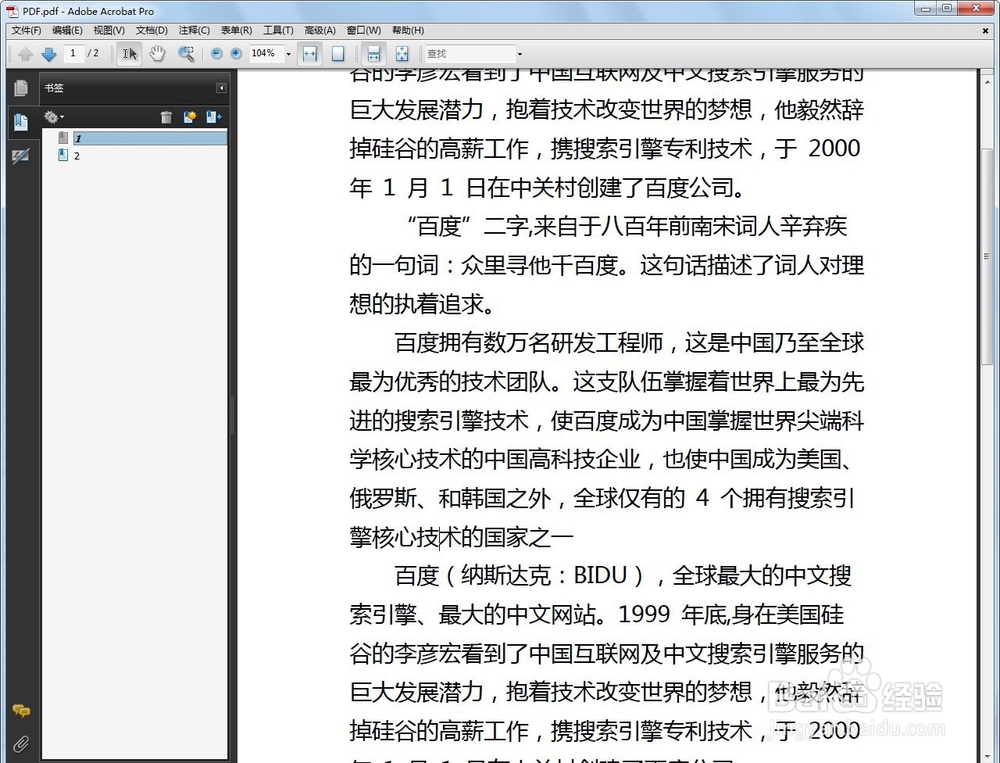Go to next page with down arrow
Image resolution: width=1000 pixels, height=763 pixels.
(x=48, y=54)
